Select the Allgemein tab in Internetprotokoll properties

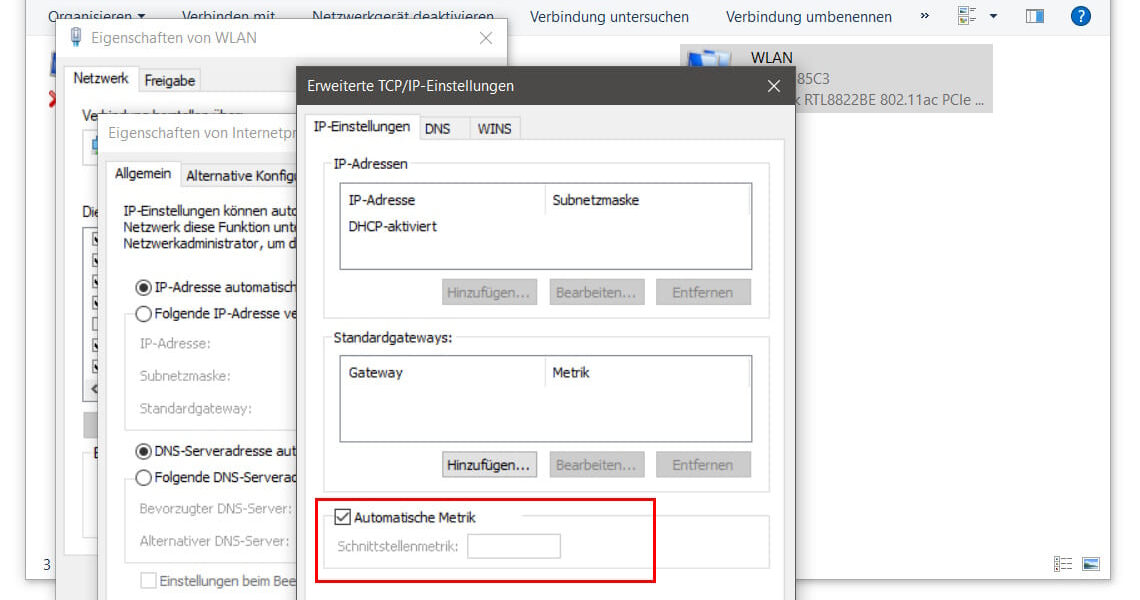point(142,174)
